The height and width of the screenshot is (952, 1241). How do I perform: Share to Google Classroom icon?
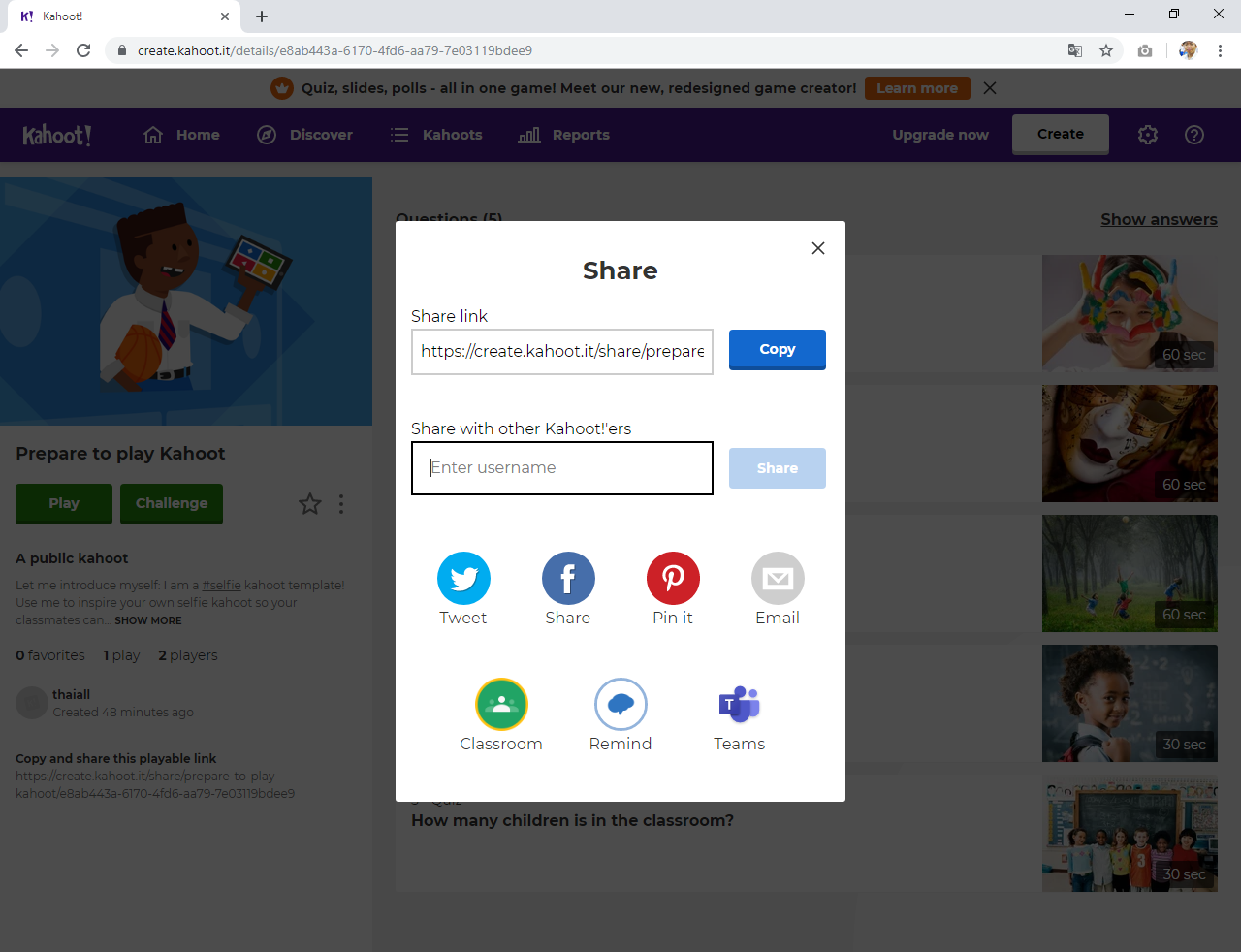(x=501, y=705)
